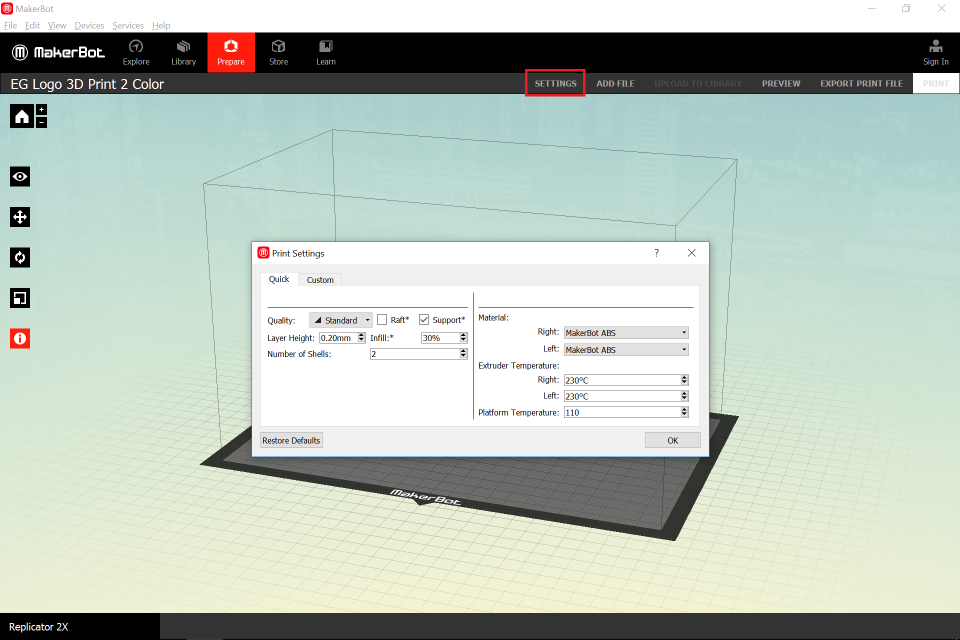960x640 pixels.
Task: Click the Left extruder temperature stepper
Action: click(x=684, y=396)
